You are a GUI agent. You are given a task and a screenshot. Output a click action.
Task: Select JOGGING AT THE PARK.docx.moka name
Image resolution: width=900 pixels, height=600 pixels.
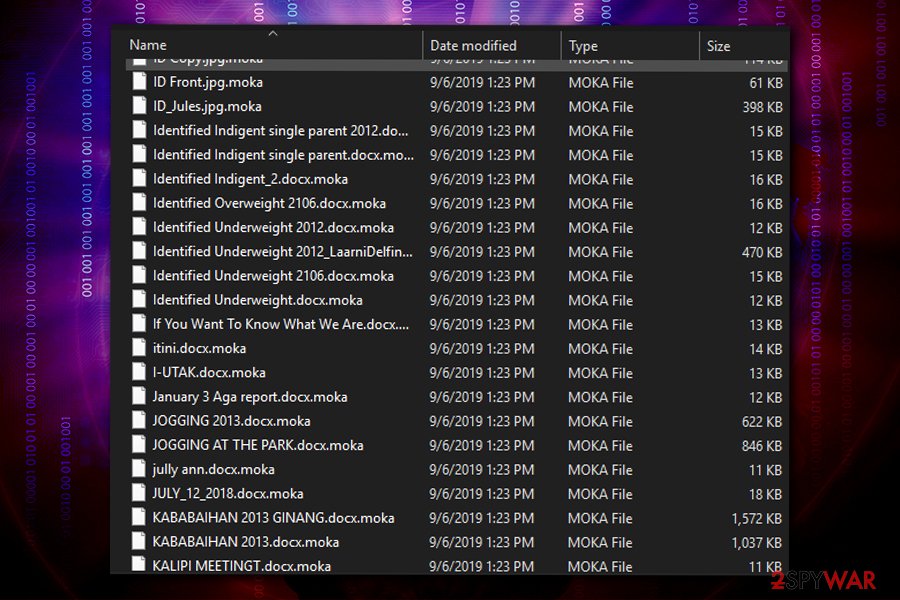[x=258, y=445]
